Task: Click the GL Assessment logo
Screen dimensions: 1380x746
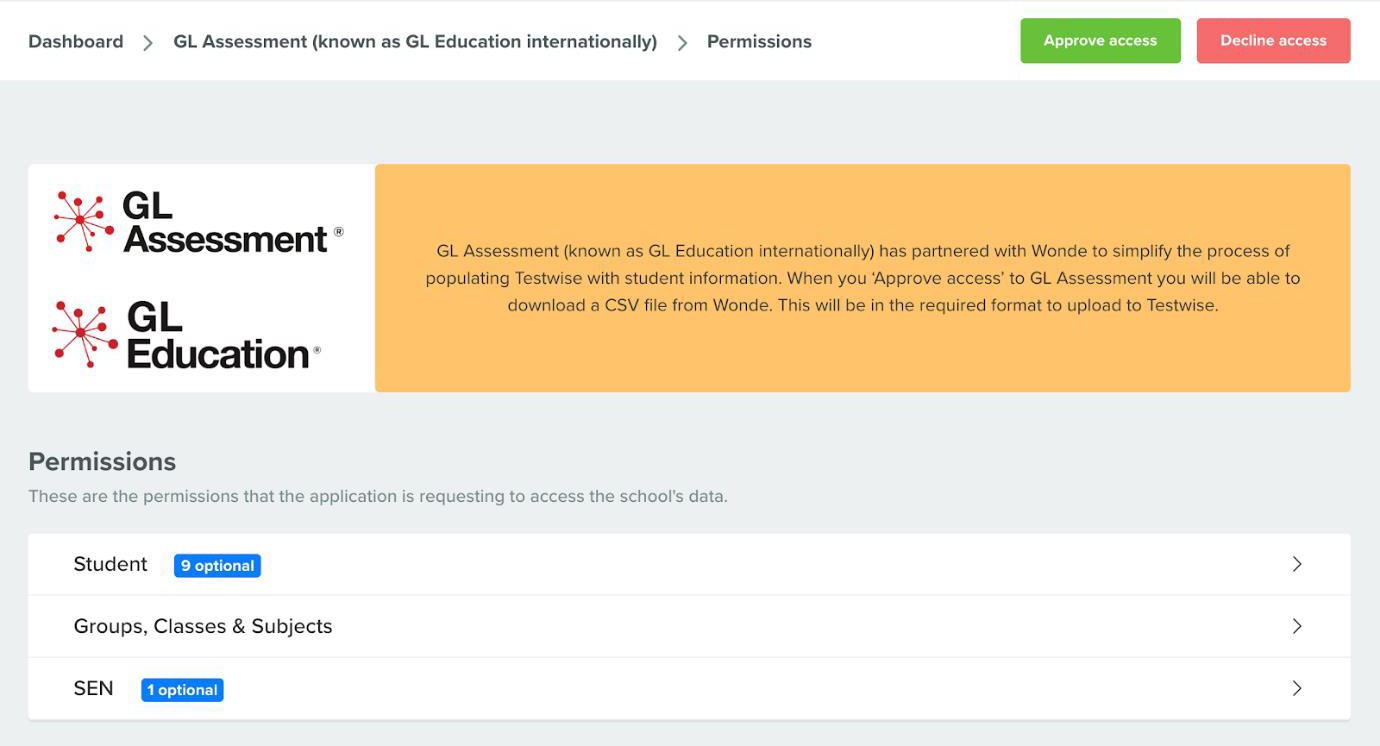Action: 198,222
